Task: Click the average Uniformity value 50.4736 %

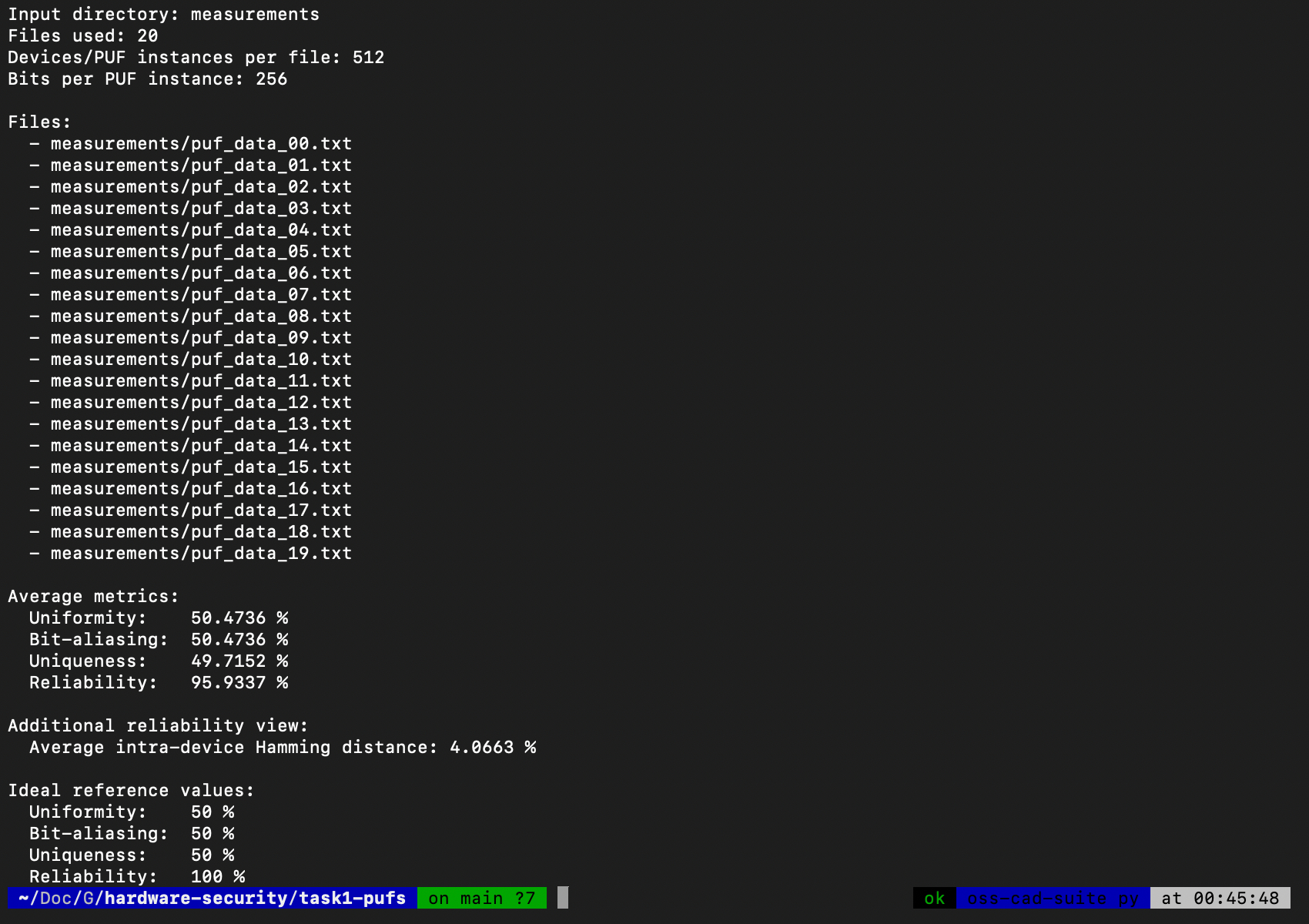Action: coord(239,618)
